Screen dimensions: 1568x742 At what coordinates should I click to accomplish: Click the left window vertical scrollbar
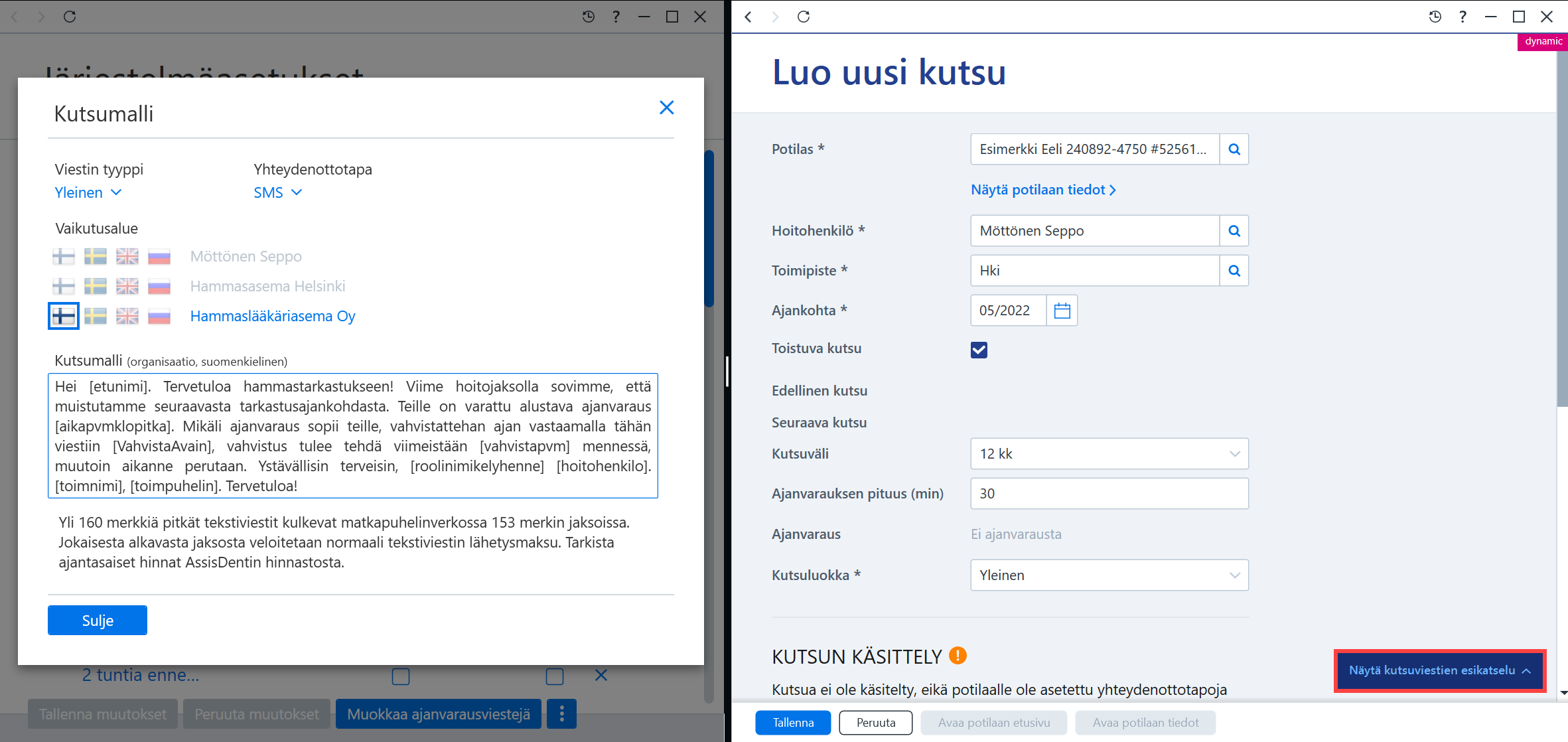[x=709, y=229]
